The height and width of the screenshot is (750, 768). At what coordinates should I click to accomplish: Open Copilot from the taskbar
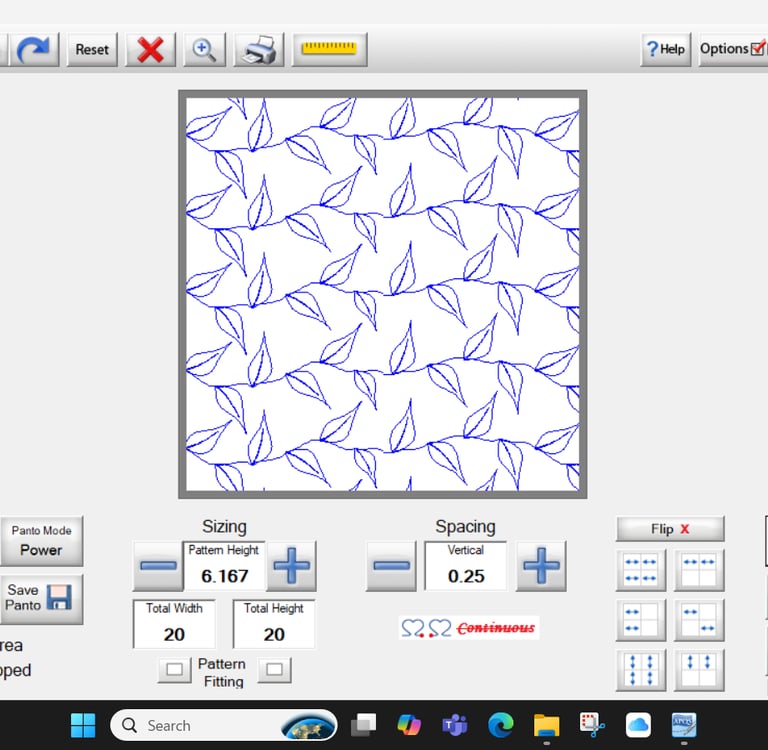pyautogui.click(x=409, y=725)
